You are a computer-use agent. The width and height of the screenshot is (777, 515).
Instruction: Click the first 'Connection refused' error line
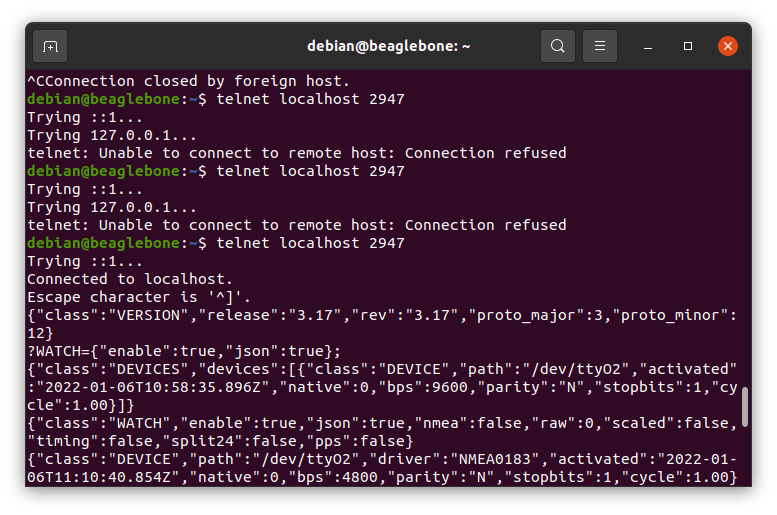[296, 153]
